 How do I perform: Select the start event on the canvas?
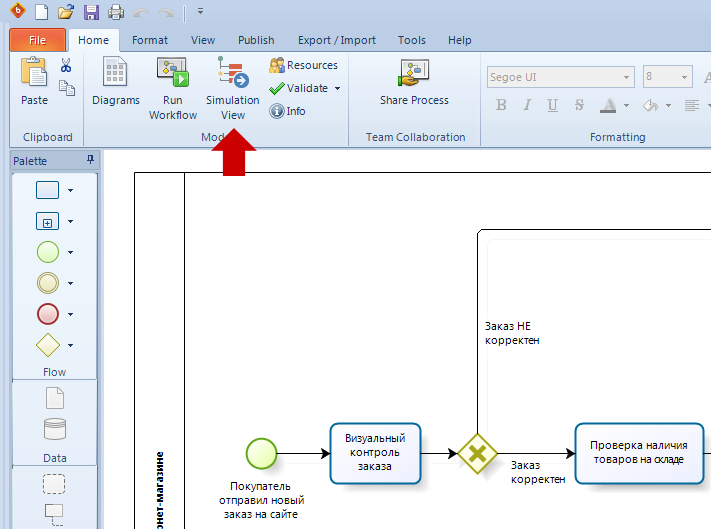261,453
